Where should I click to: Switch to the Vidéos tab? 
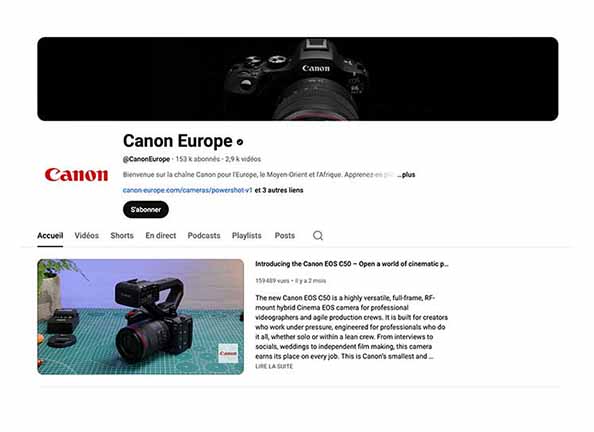point(87,236)
